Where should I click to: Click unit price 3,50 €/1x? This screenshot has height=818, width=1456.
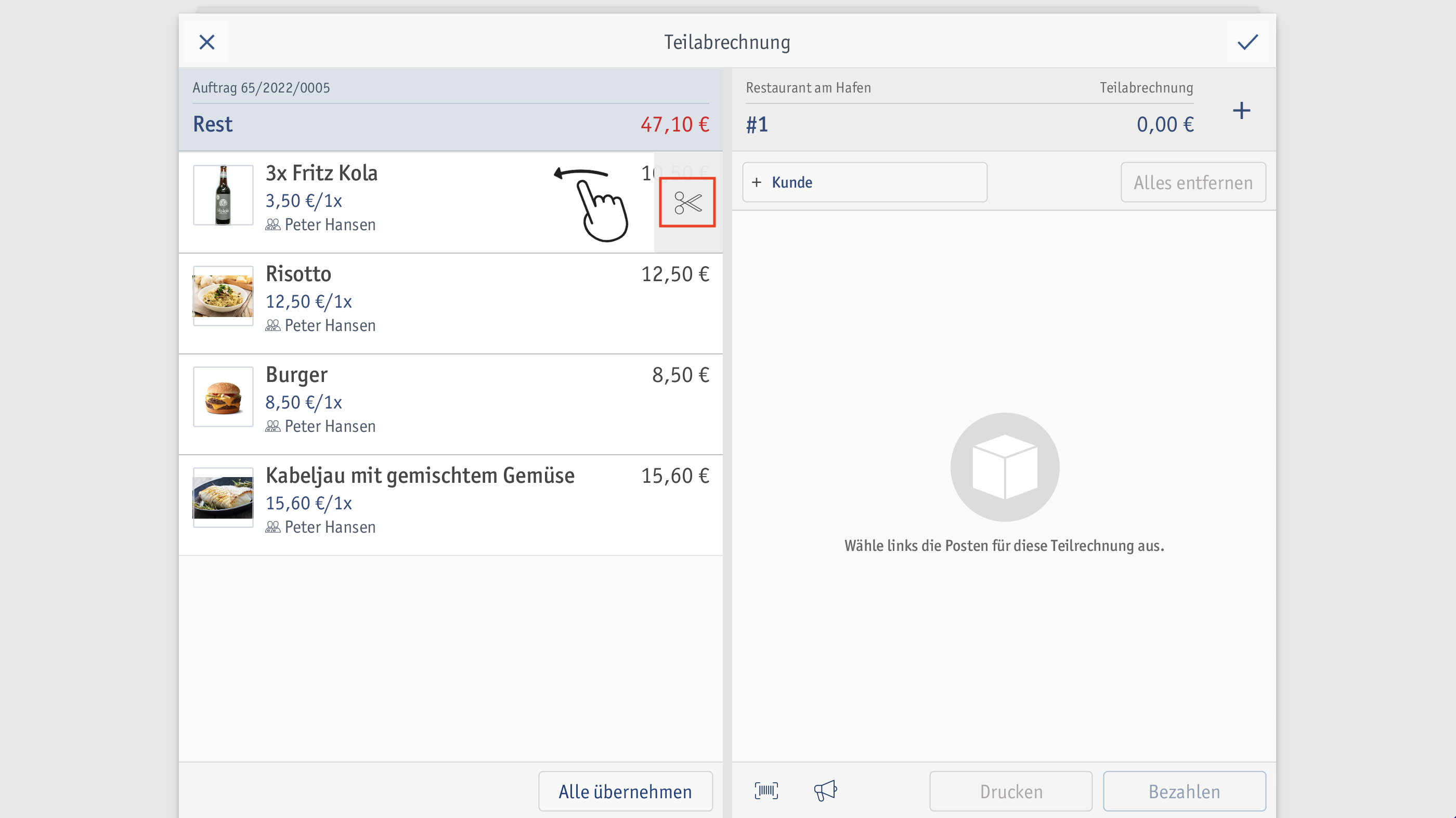pyautogui.click(x=304, y=201)
